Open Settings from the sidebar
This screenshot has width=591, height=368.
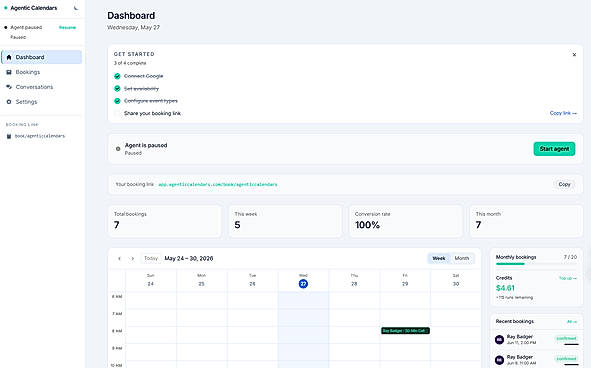41,102
